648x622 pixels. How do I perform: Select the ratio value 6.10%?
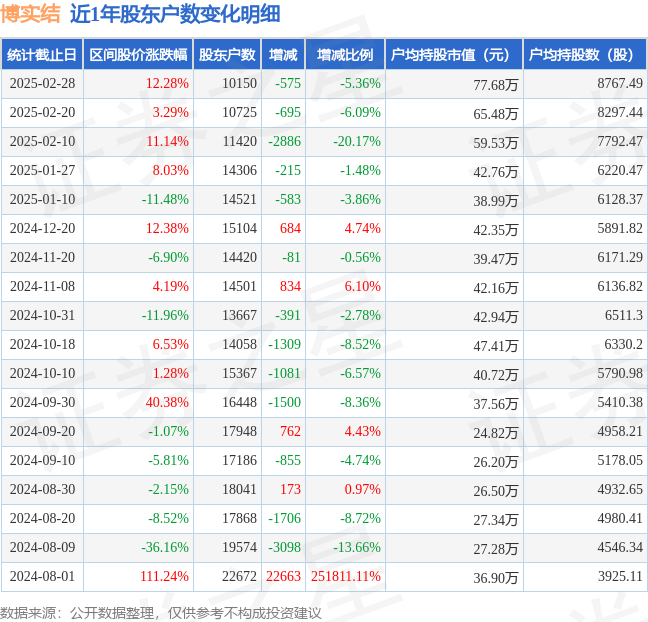click(362, 286)
